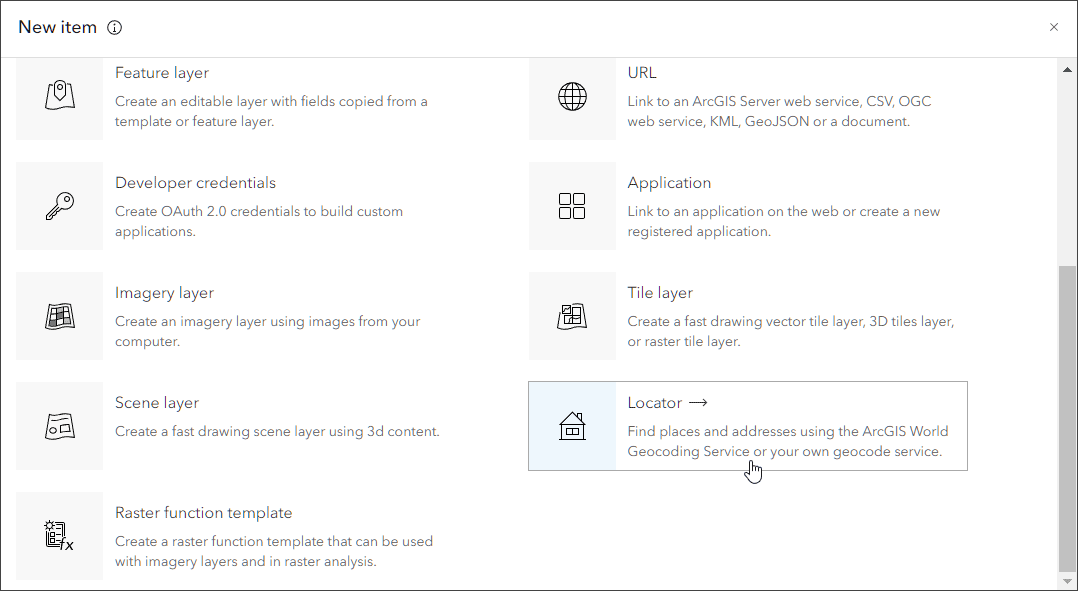Click the Locator house icon

coord(572,426)
